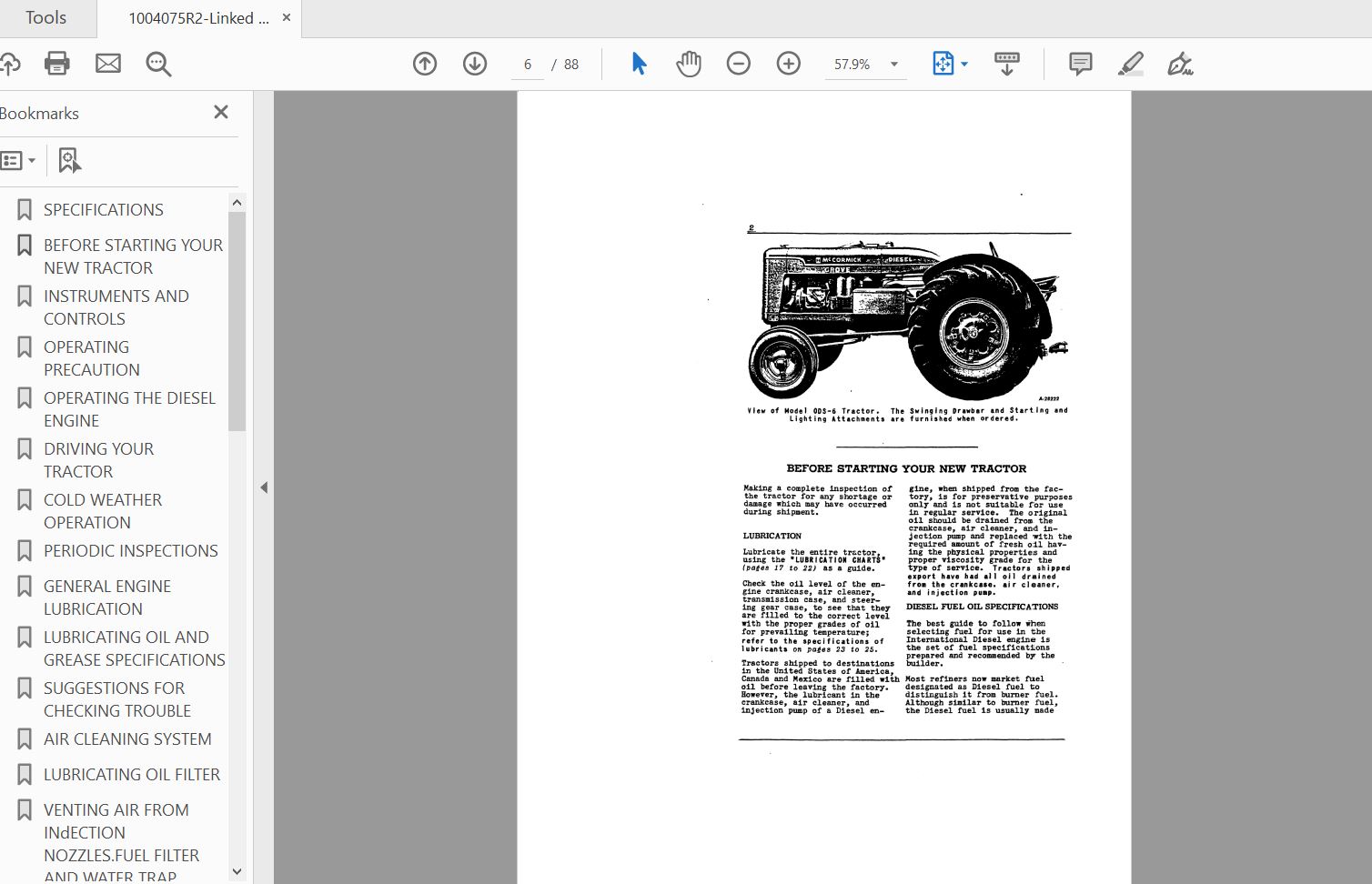
Task: Select VENTING AIR FROM INdECTION NOZZLES bookmark
Action: (x=121, y=843)
